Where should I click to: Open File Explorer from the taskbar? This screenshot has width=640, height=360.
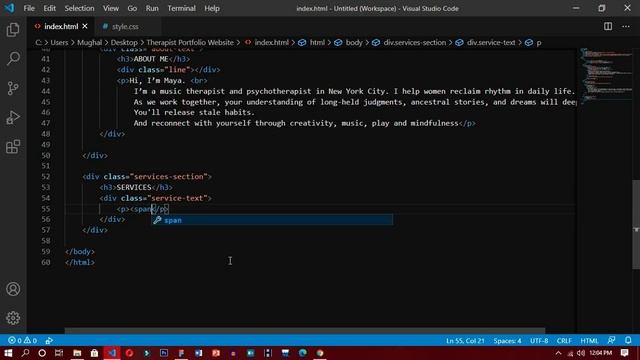point(77,353)
